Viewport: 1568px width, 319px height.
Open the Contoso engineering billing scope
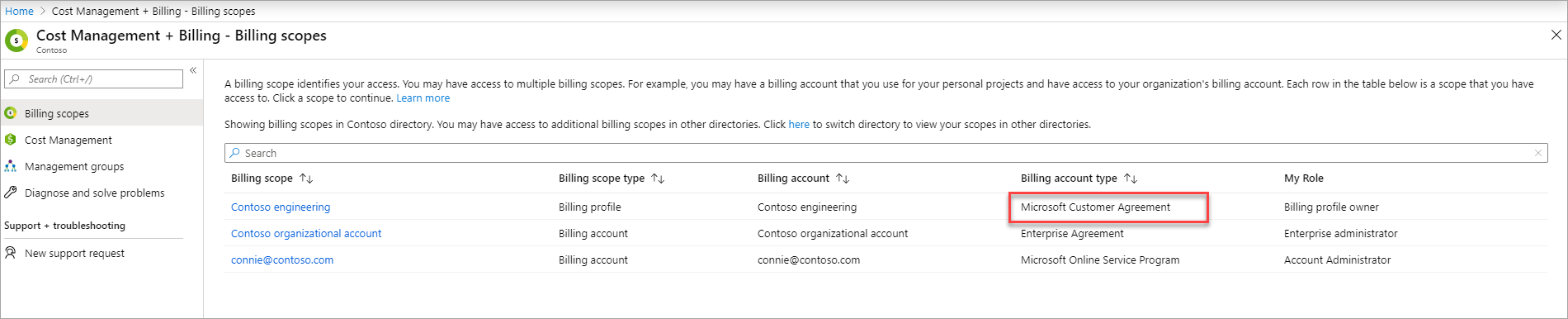click(281, 207)
